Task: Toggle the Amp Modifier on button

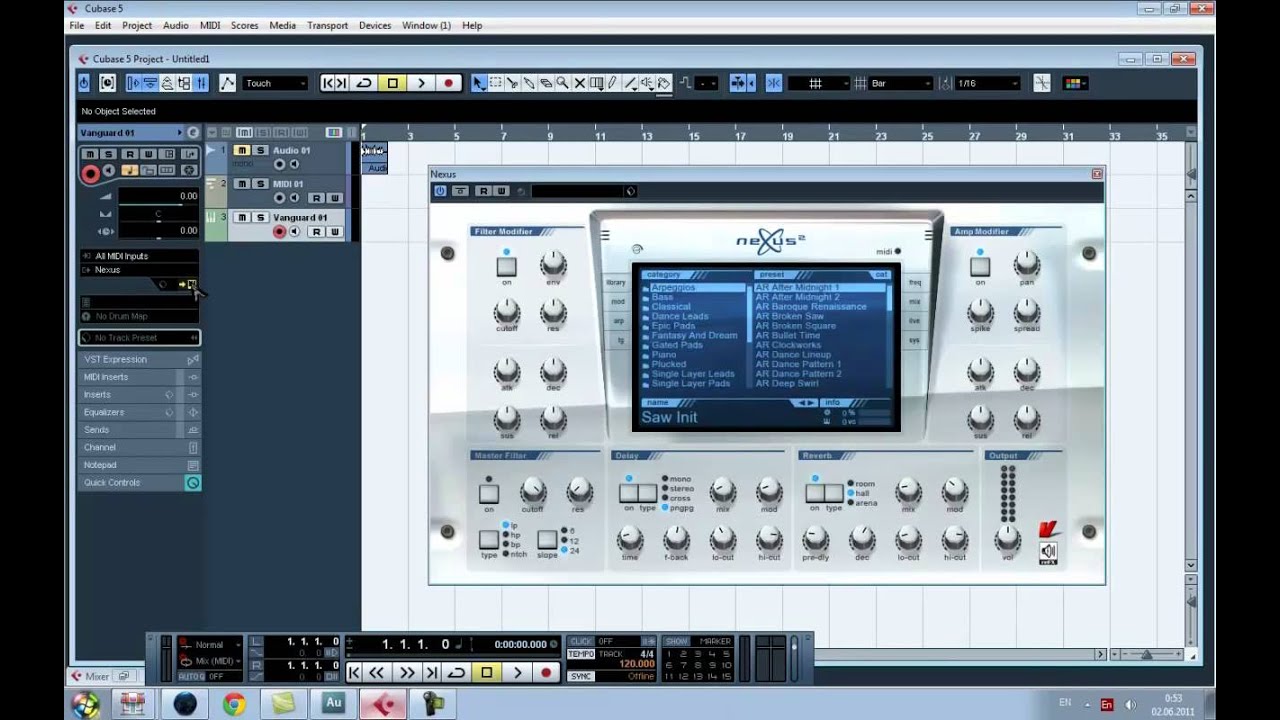Action: click(980, 267)
